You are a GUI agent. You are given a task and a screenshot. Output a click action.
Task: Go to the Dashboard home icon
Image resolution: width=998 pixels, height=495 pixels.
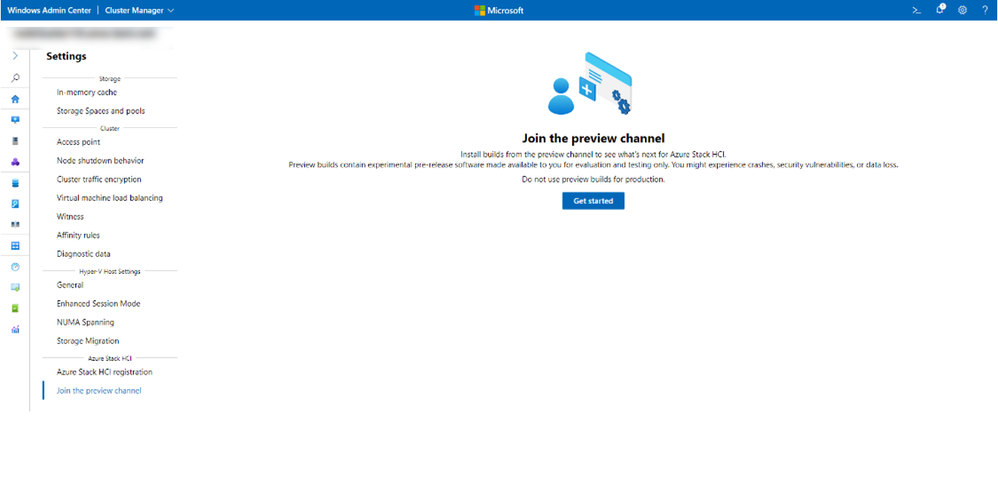click(15, 99)
